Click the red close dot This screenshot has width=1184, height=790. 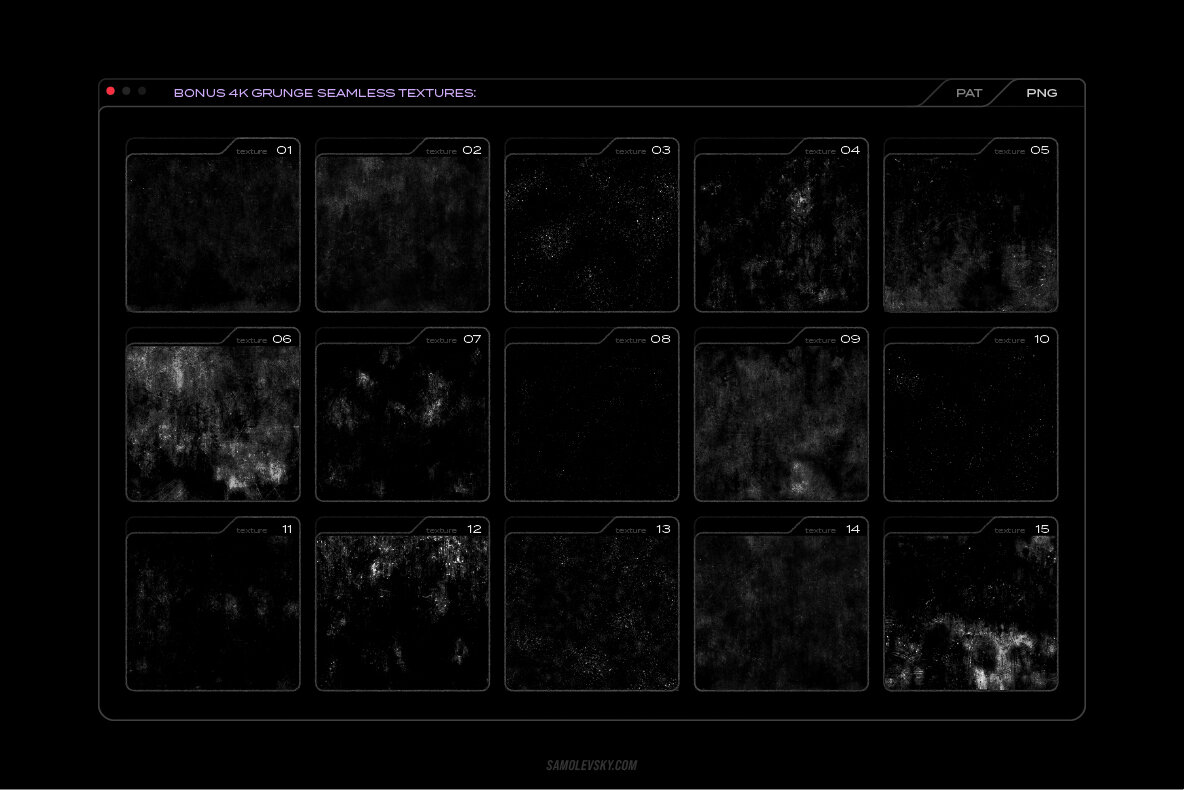pos(111,91)
